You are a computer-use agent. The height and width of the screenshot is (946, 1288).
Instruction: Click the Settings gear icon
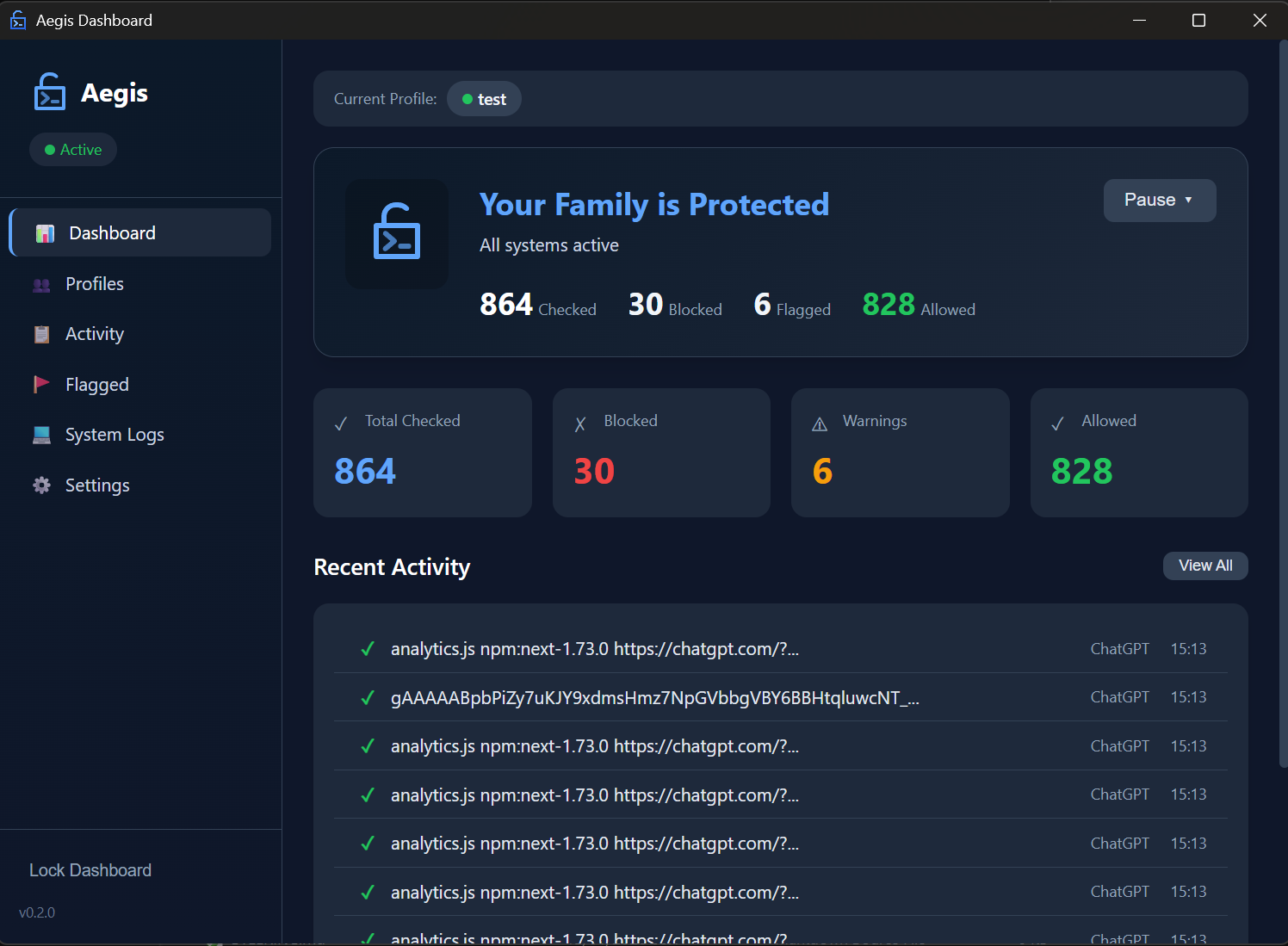(41, 485)
